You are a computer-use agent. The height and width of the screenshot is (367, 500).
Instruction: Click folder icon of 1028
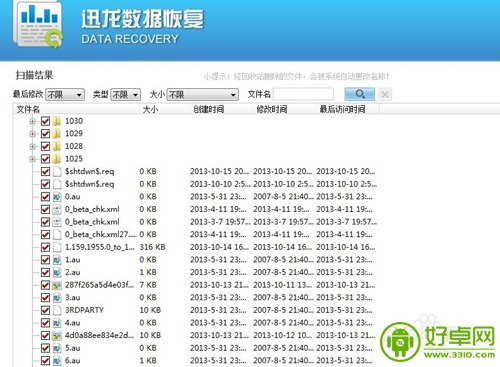tap(57, 146)
